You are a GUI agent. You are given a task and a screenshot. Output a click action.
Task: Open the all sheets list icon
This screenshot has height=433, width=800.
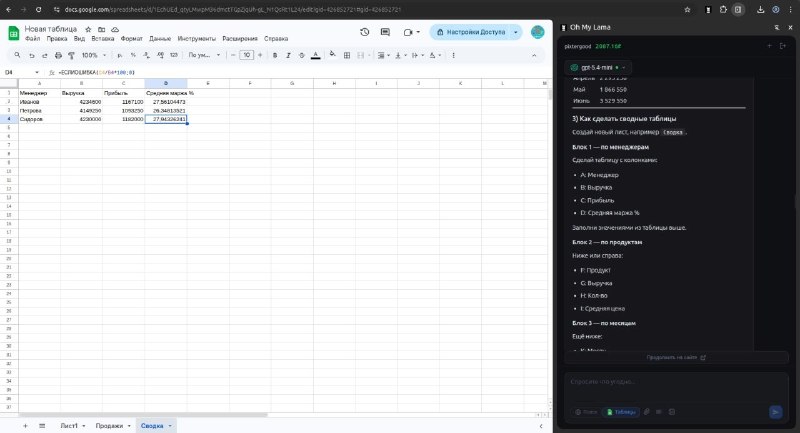[x=41, y=425]
